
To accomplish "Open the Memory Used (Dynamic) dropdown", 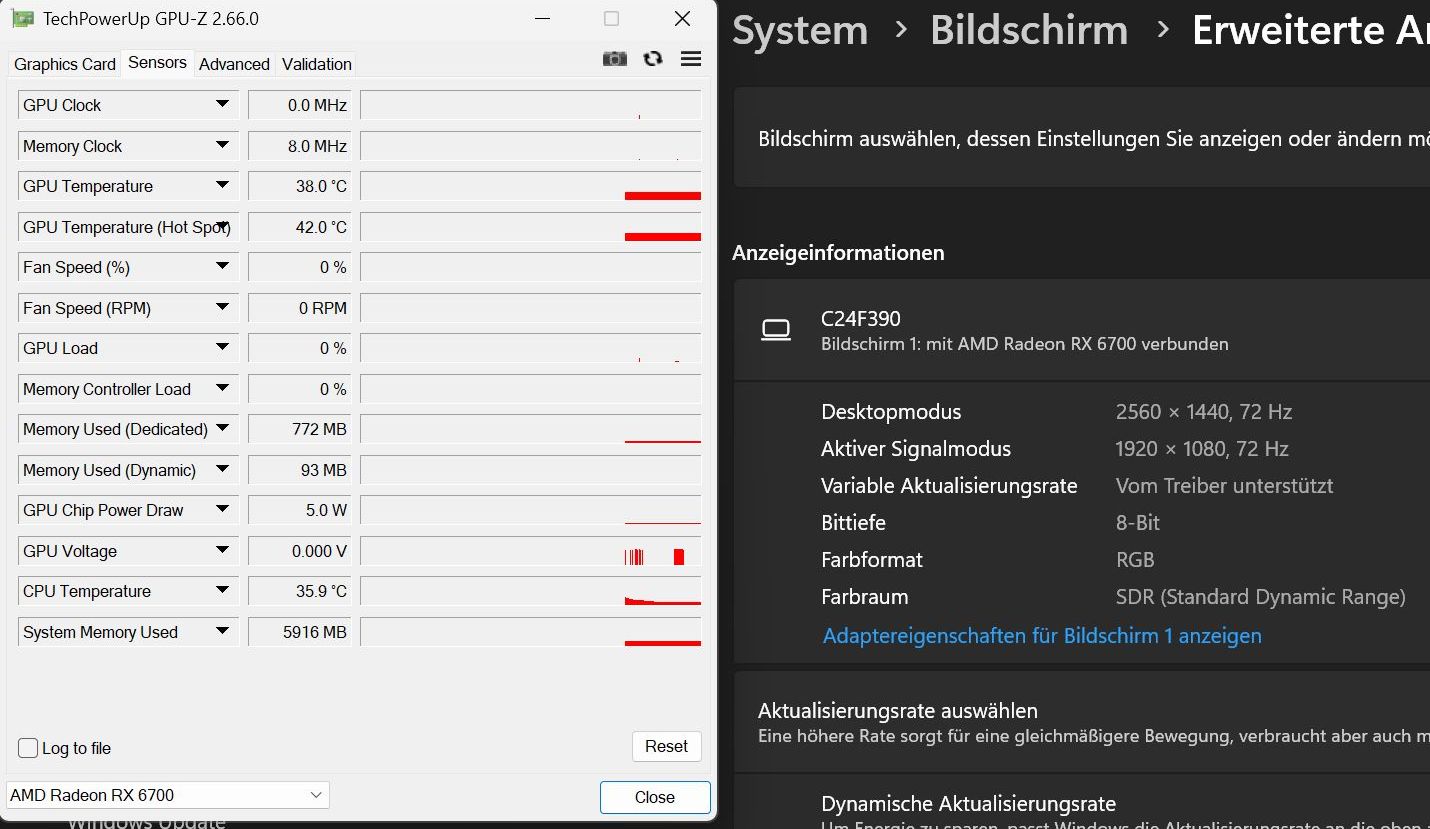I will coord(222,470).
